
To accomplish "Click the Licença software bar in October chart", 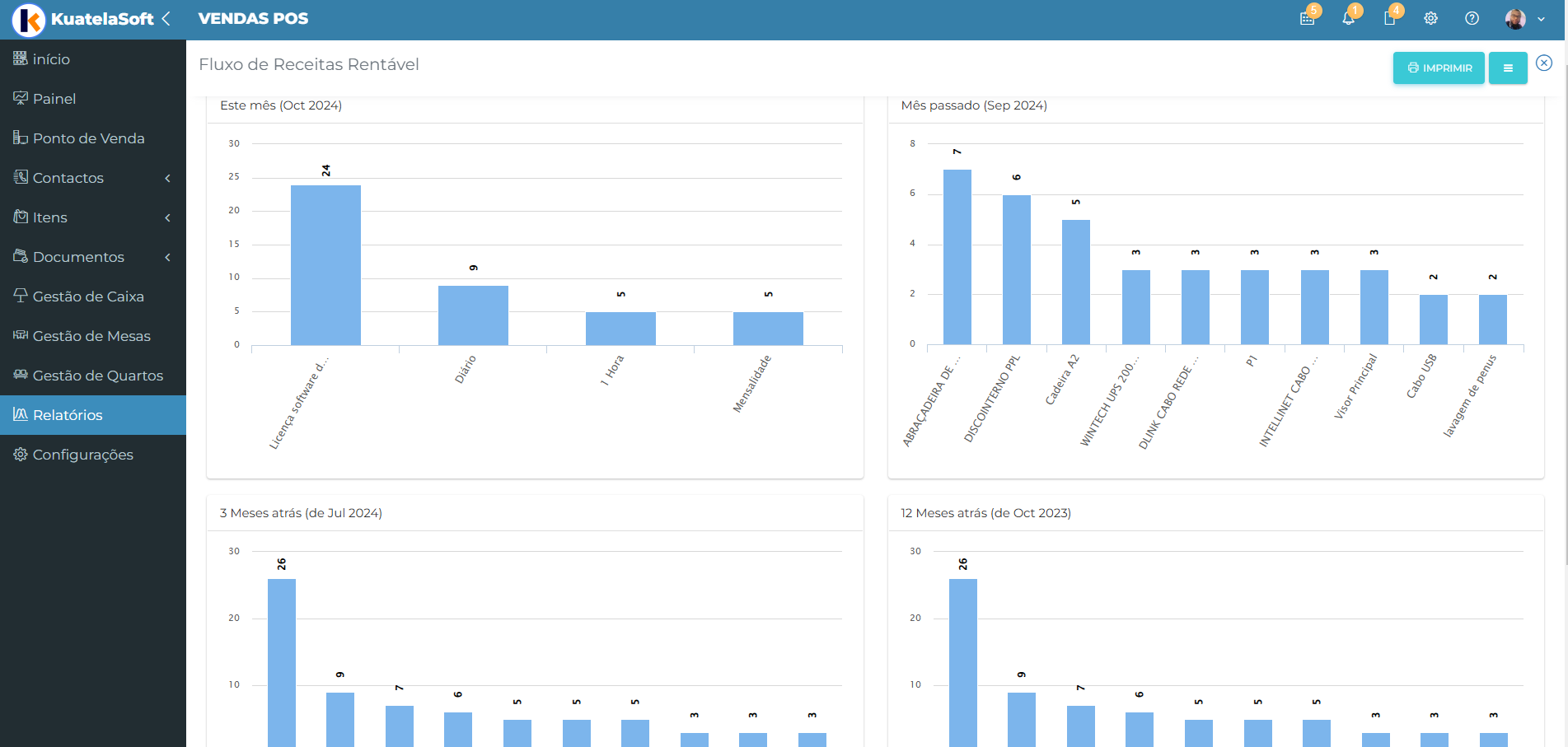I will (325, 264).
